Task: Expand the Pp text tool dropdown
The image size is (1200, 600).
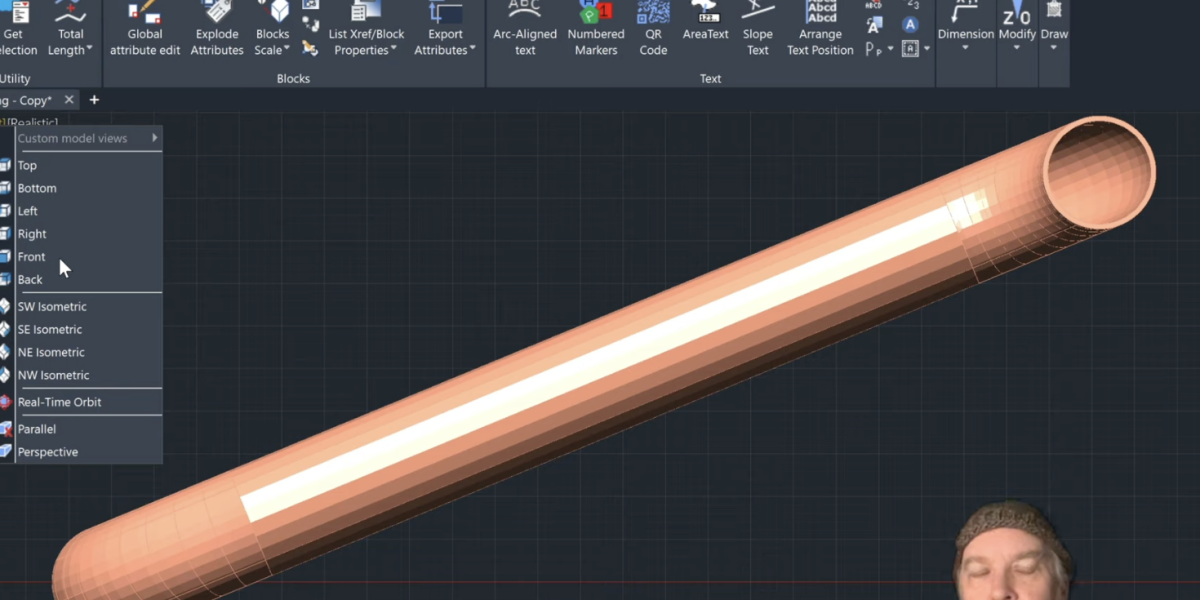Action: pos(890,49)
